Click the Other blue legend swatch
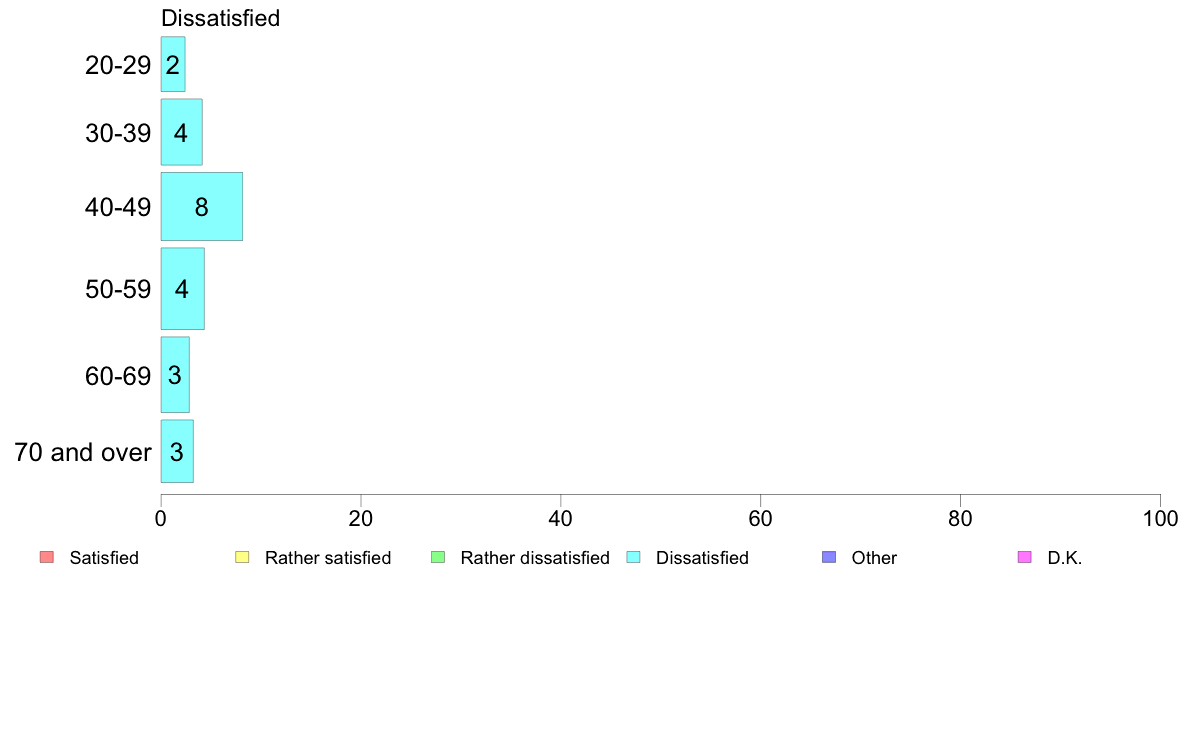The height and width of the screenshot is (736, 1188). point(829,557)
